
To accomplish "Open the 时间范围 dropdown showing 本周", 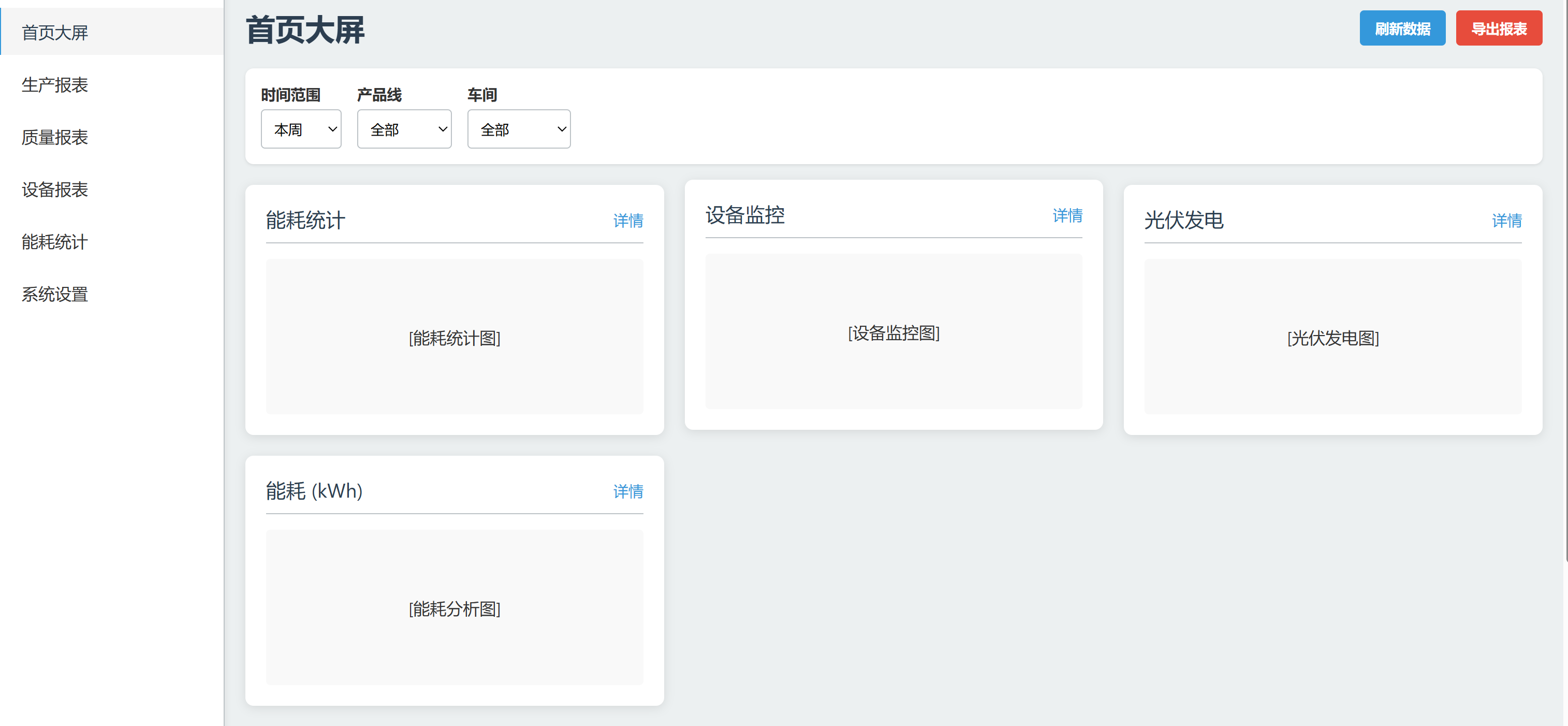I will [301, 129].
